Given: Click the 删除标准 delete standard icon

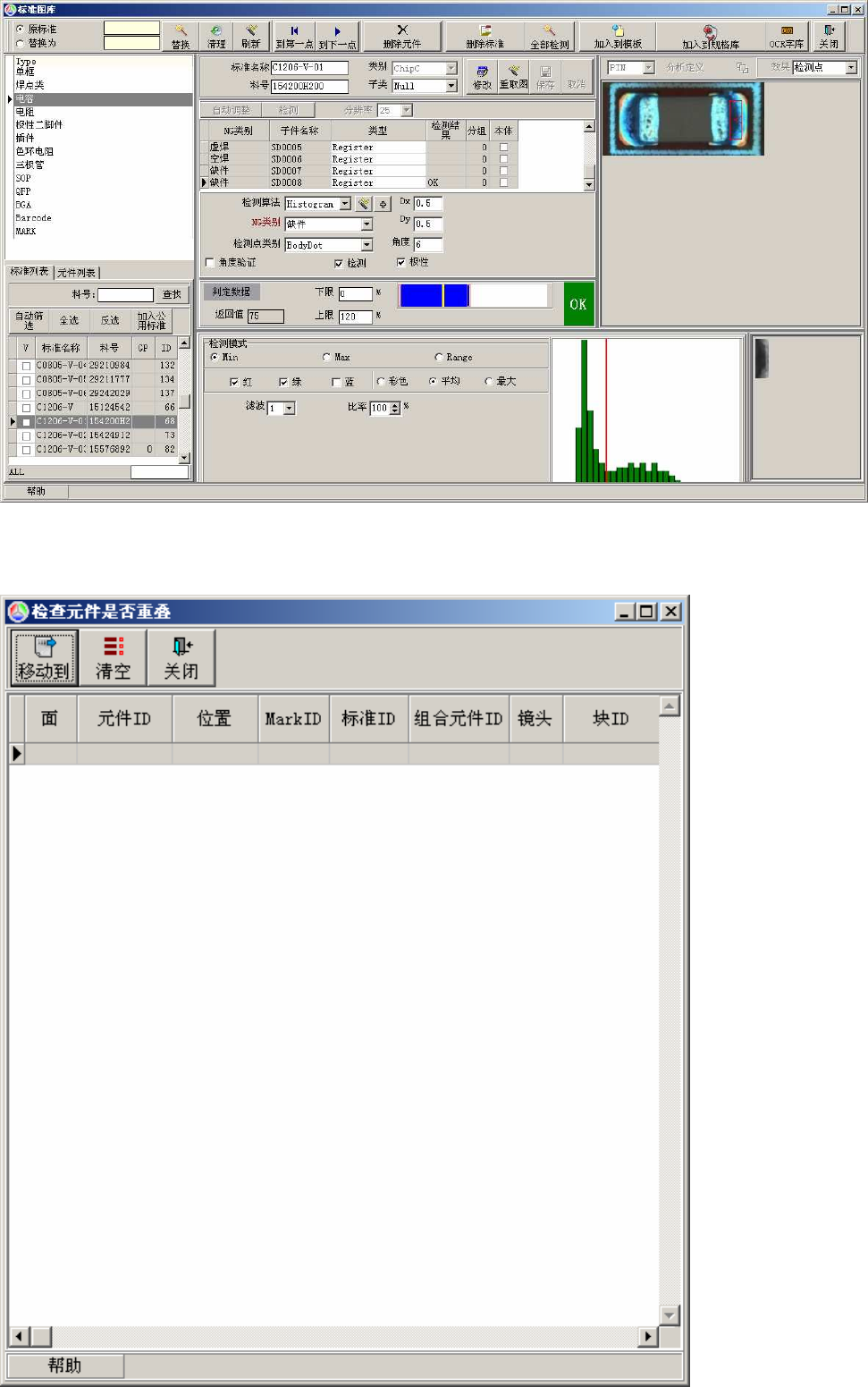Looking at the screenshot, I should pyautogui.click(x=485, y=37).
